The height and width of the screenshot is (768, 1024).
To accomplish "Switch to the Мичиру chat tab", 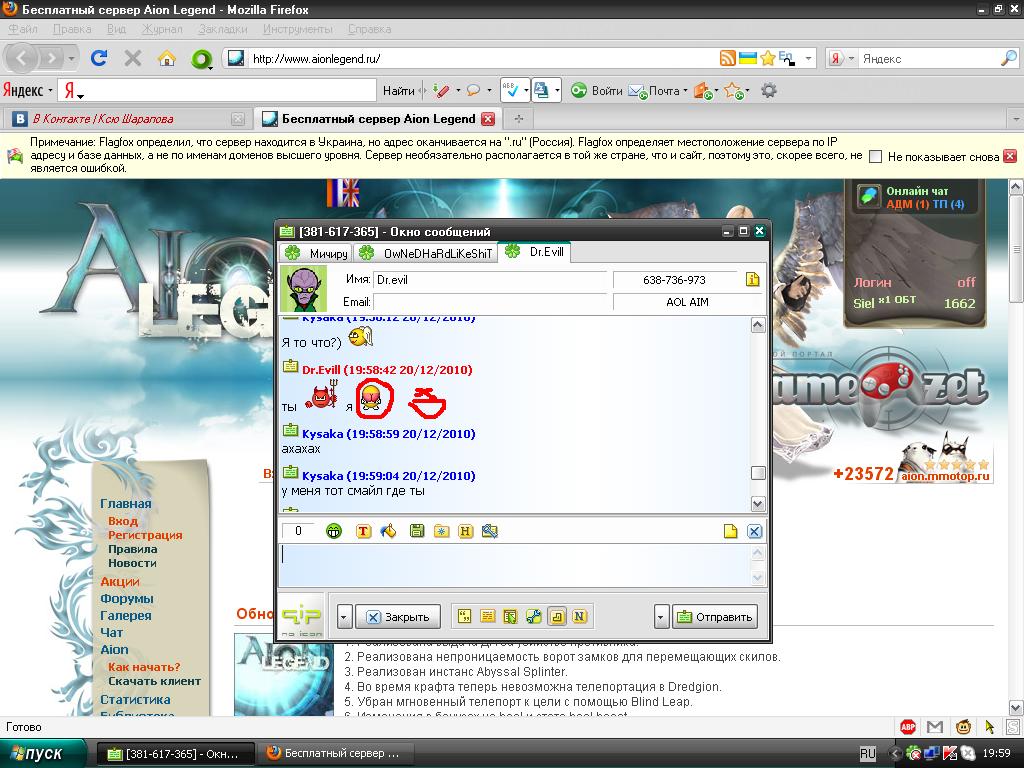I will point(316,253).
